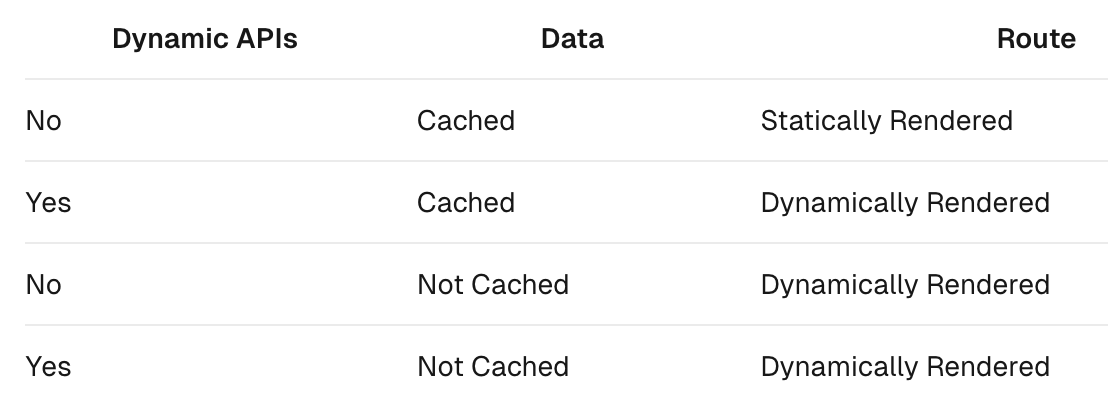The image size is (1108, 408).
Task: Select the No cell in the Not Cached row
Action: click(x=43, y=285)
